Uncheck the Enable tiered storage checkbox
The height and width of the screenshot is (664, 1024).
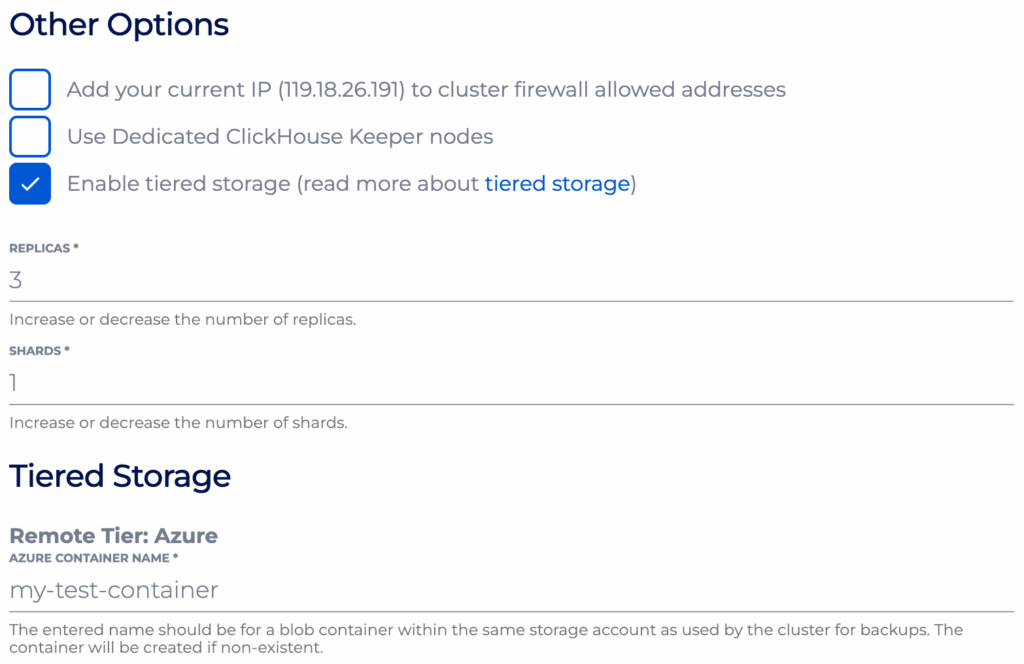(30, 184)
